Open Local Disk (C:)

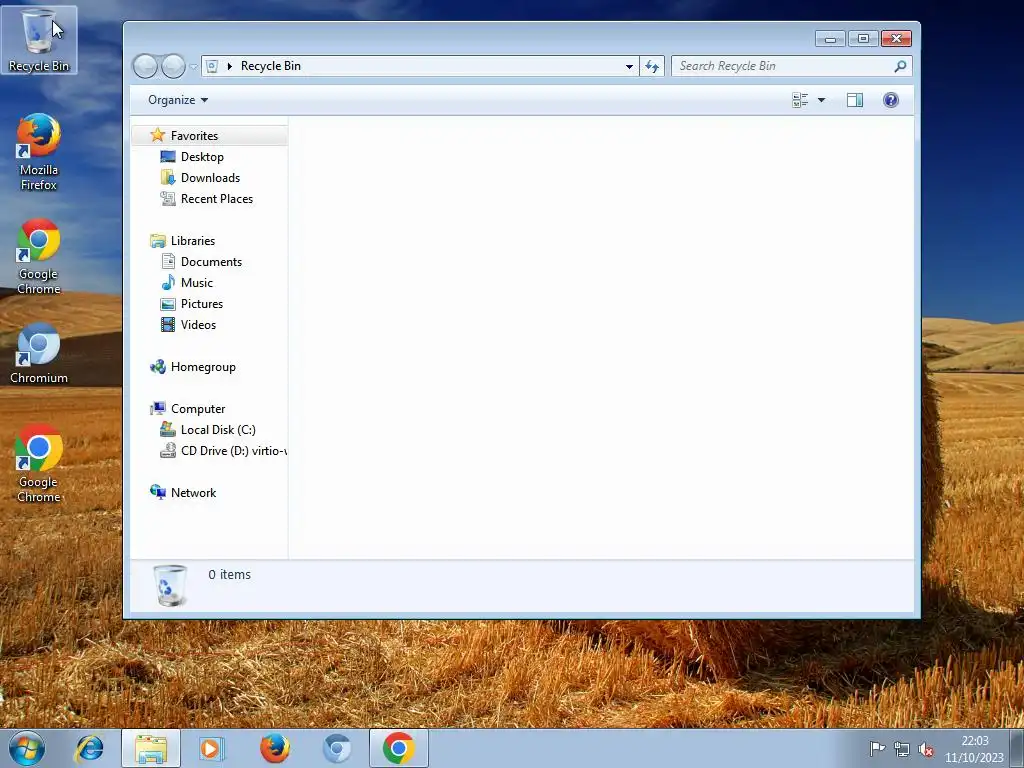[x=218, y=429]
